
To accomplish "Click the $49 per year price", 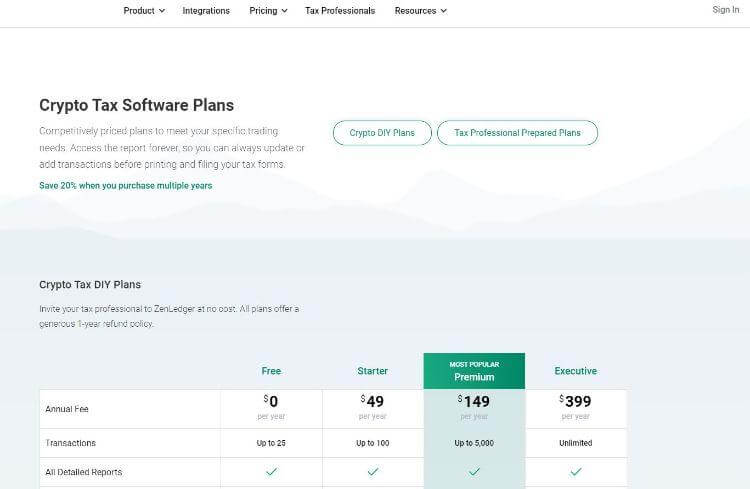I will click(373, 407).
